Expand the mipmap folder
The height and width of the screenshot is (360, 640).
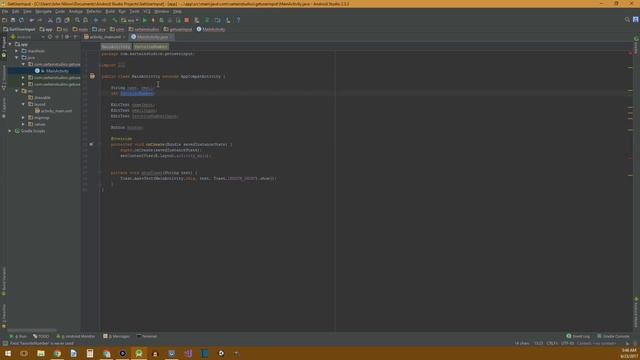click(23, 118)
